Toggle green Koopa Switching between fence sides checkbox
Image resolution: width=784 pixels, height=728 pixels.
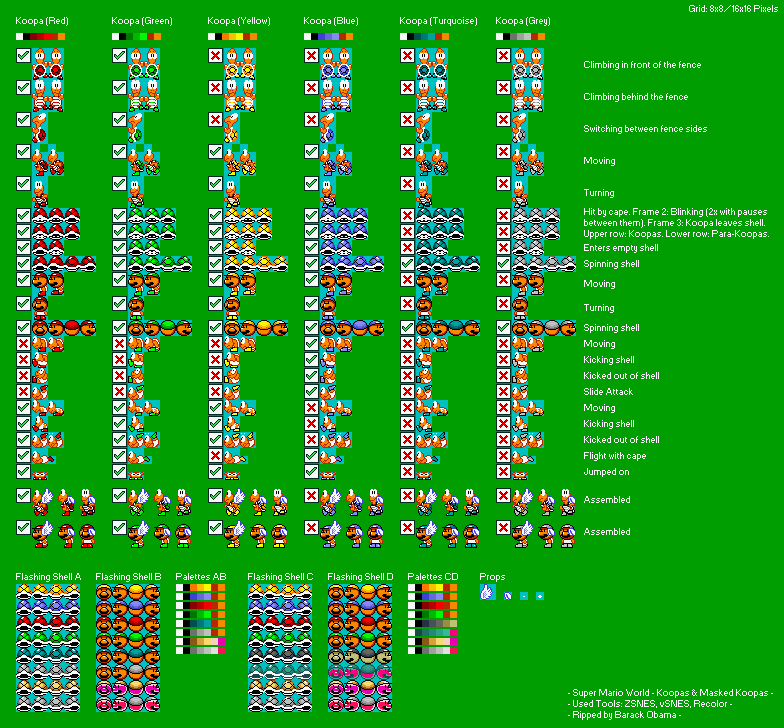click(x=119, y=120)
